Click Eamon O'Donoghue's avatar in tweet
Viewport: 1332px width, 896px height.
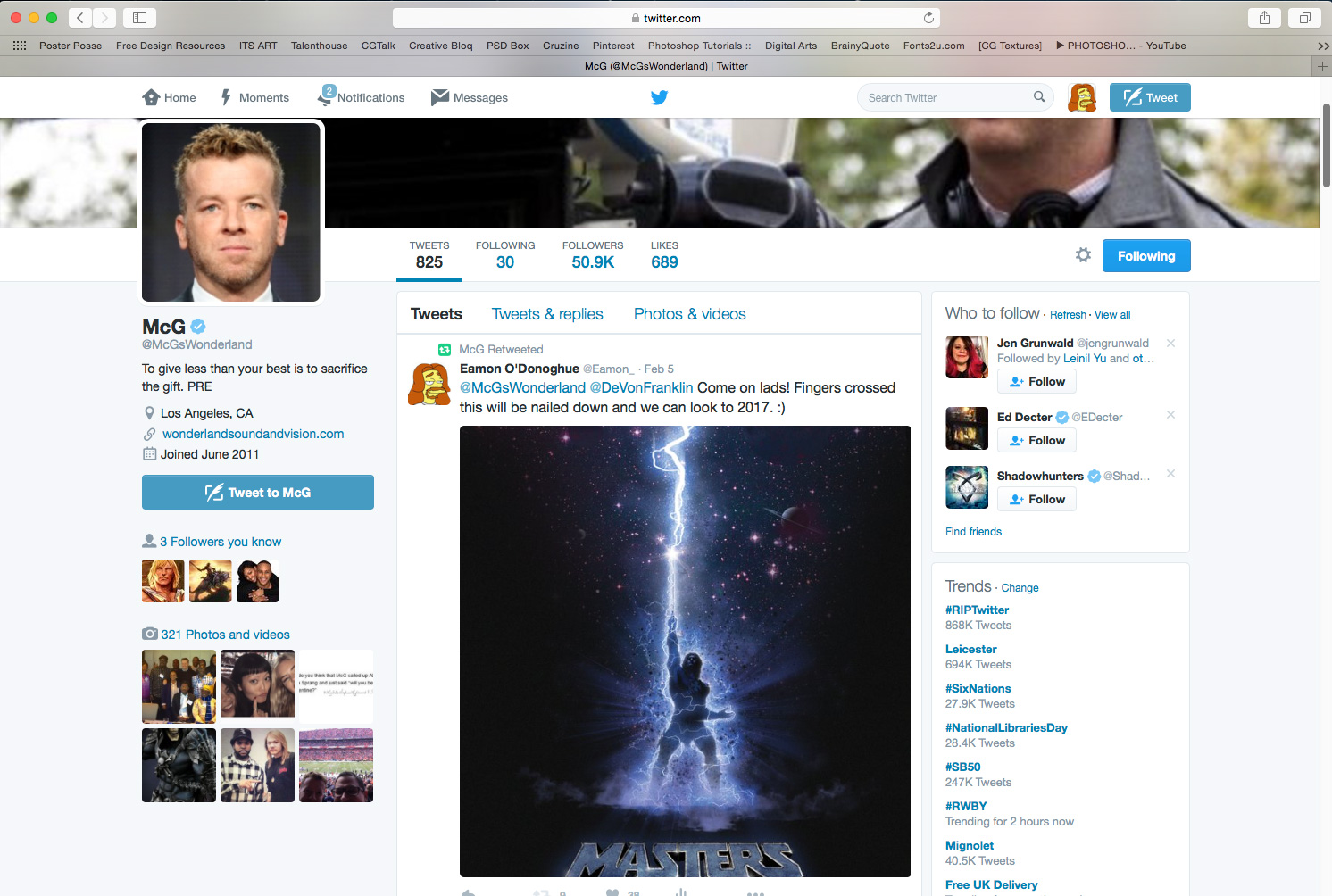(429, 384)
